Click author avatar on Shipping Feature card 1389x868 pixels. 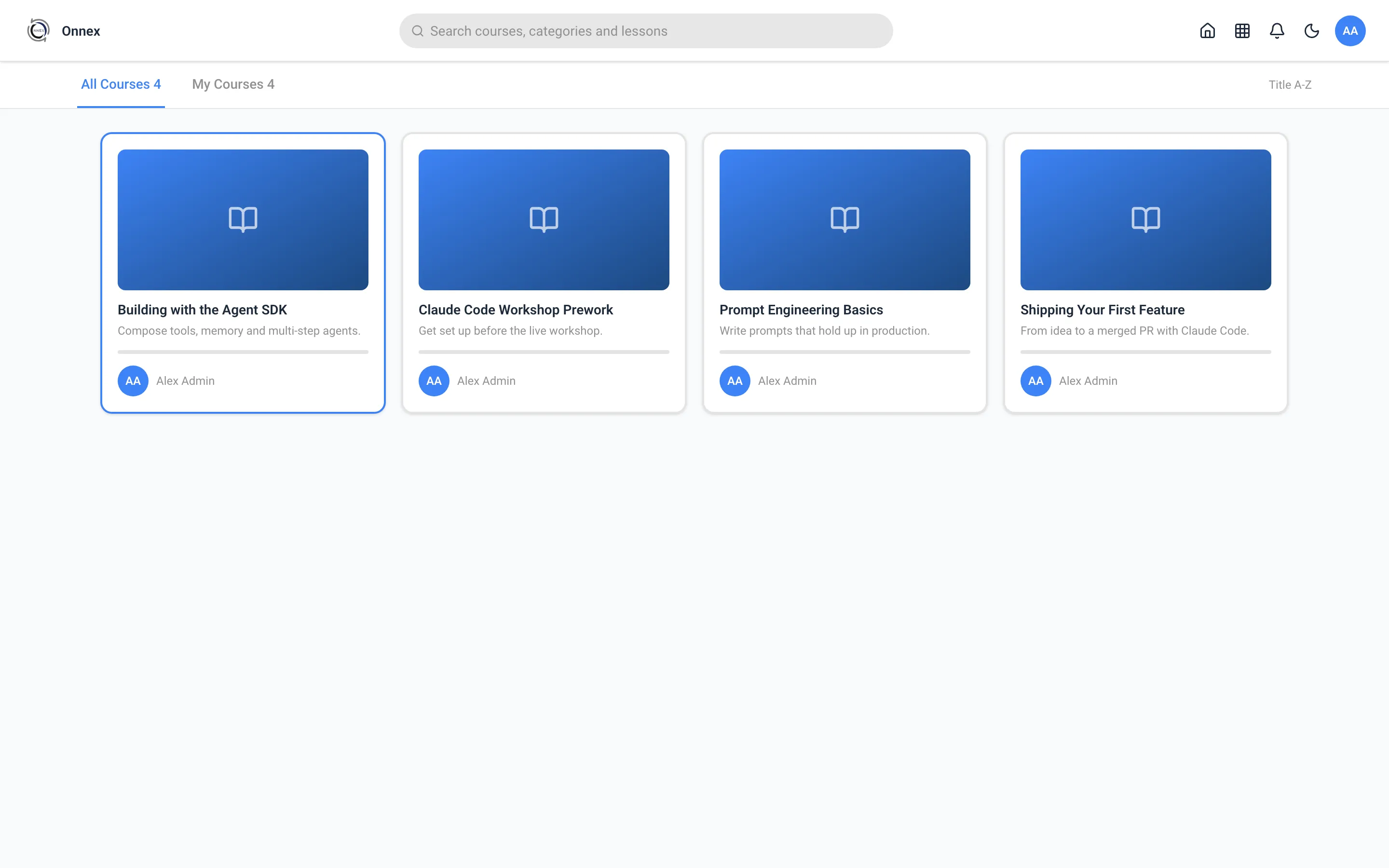(x=1035, y=381)
